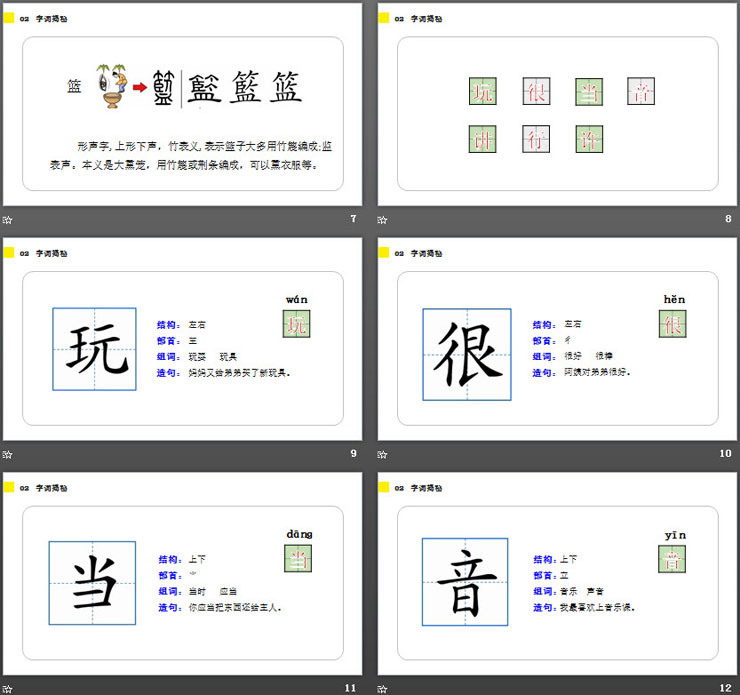Click the animation star icon below slide 7
Screen dimensions: 740x695
click(x=8, y=219)
